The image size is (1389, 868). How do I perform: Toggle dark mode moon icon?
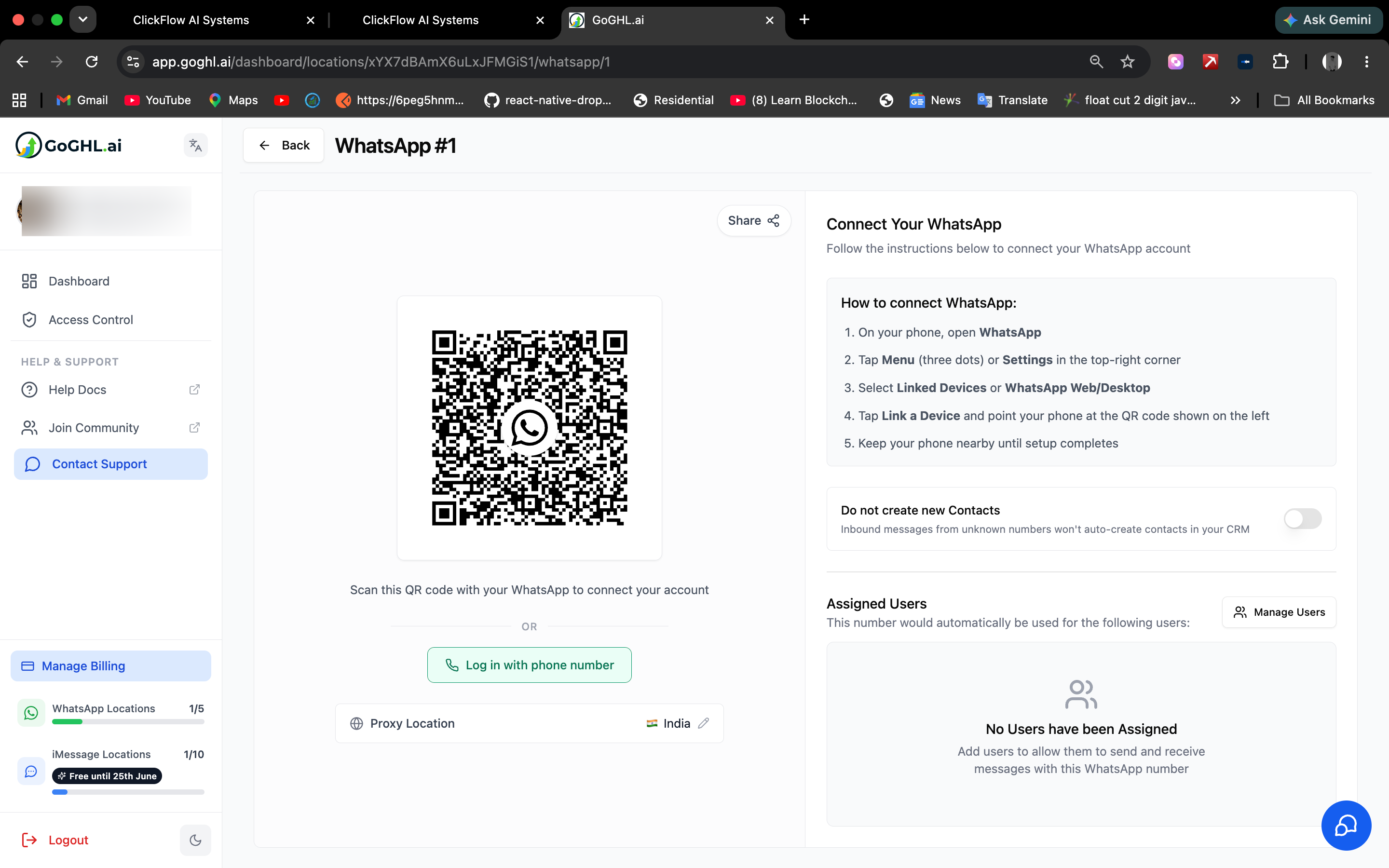pos(195,841)
